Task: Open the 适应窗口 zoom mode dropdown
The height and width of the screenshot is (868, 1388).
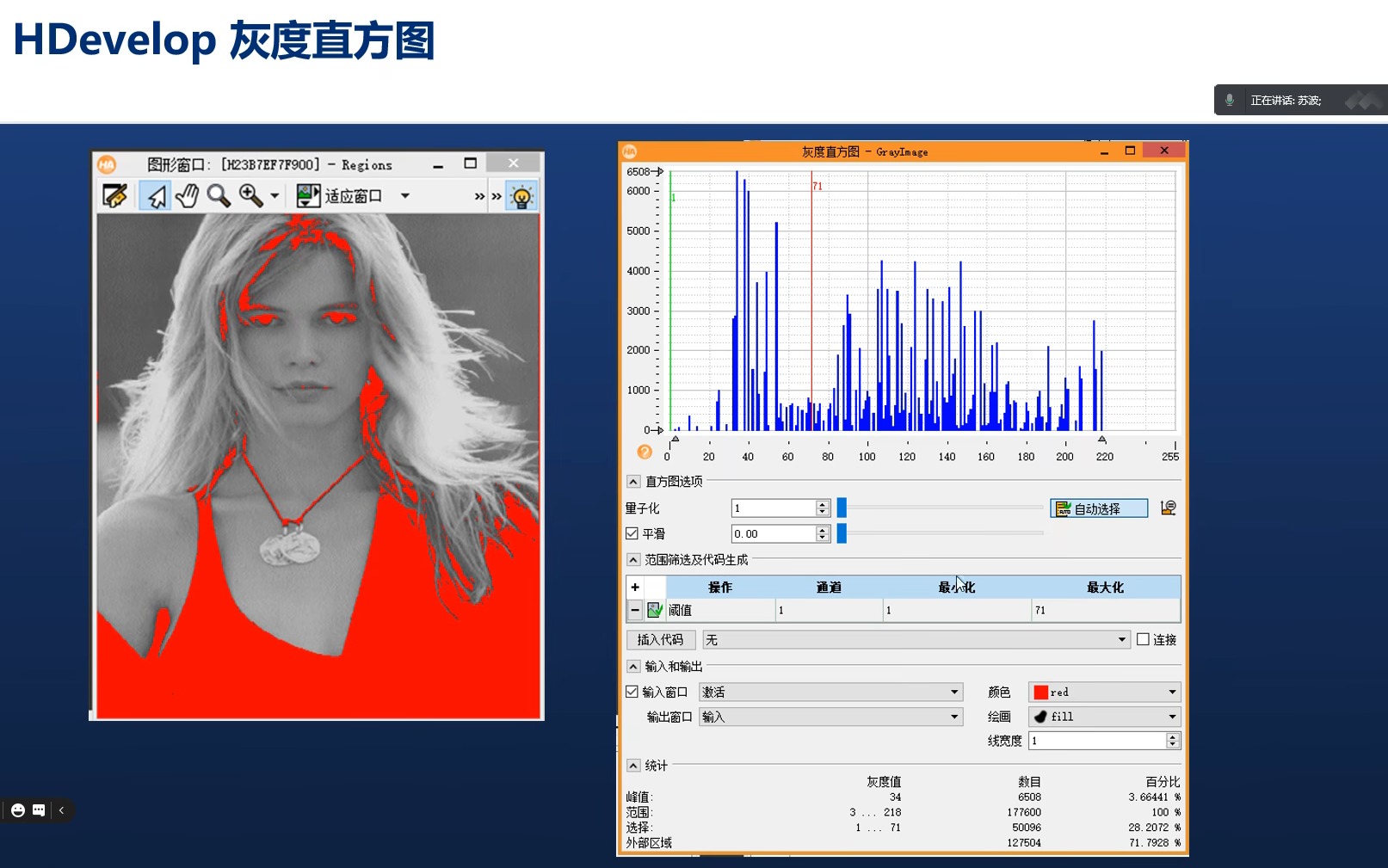Action: [x=404, y=195]
